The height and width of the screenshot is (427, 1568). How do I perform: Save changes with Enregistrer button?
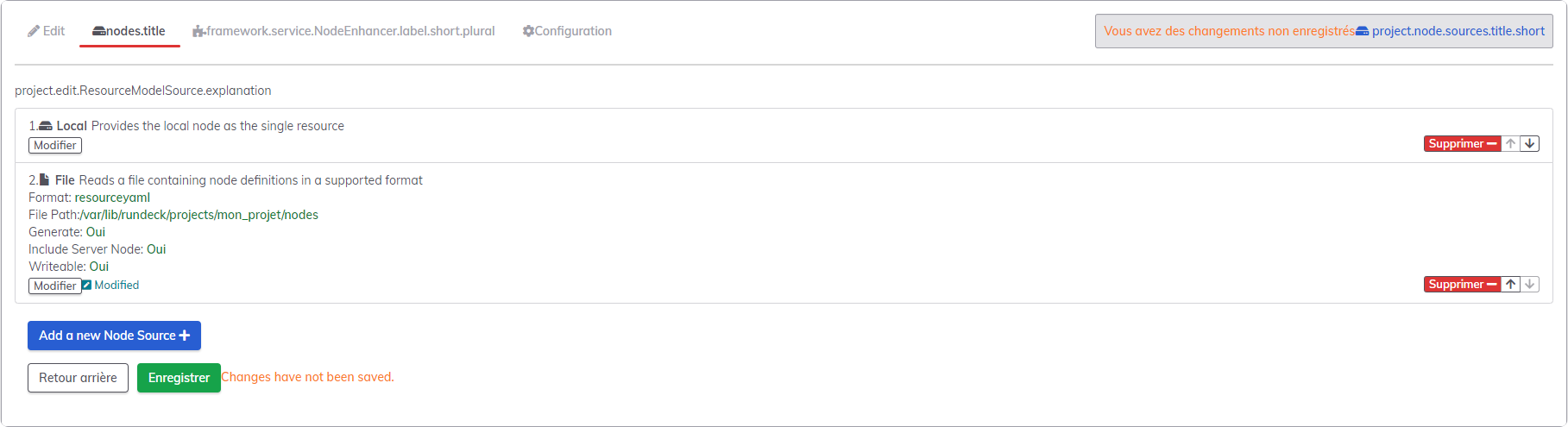click(179, 378)
